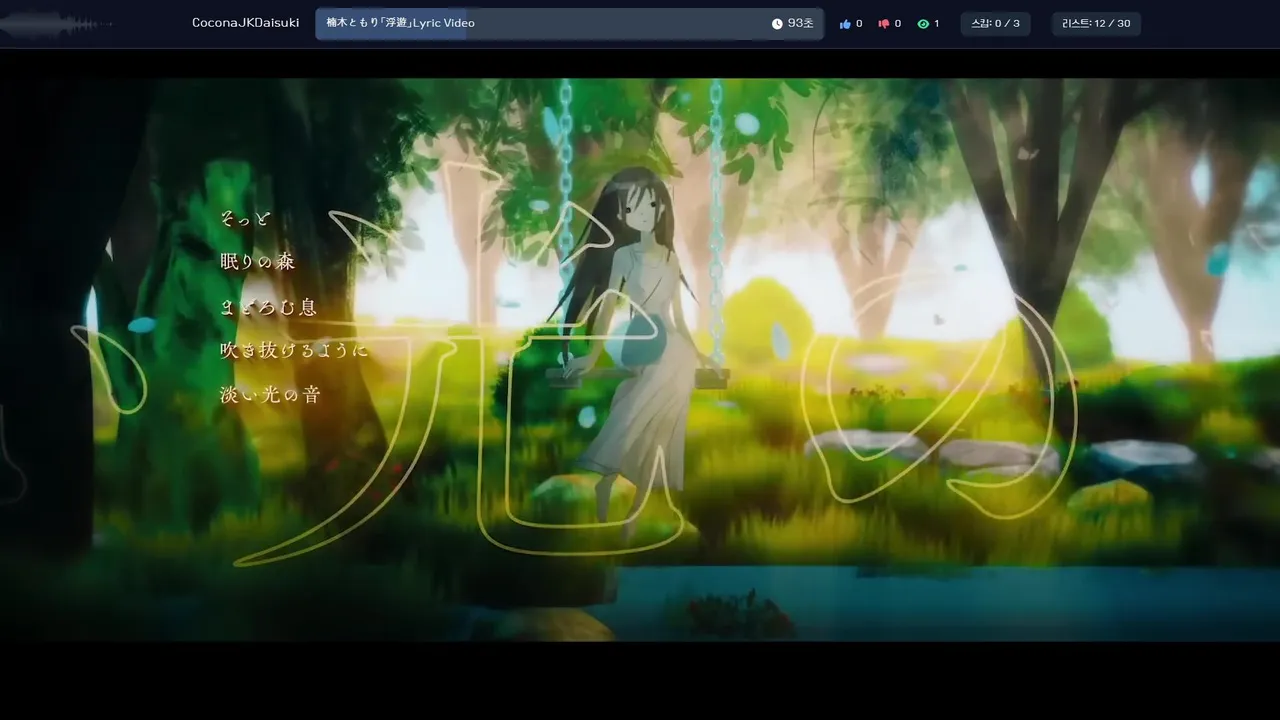Click the CoconaJKDaisuki username

245,23
